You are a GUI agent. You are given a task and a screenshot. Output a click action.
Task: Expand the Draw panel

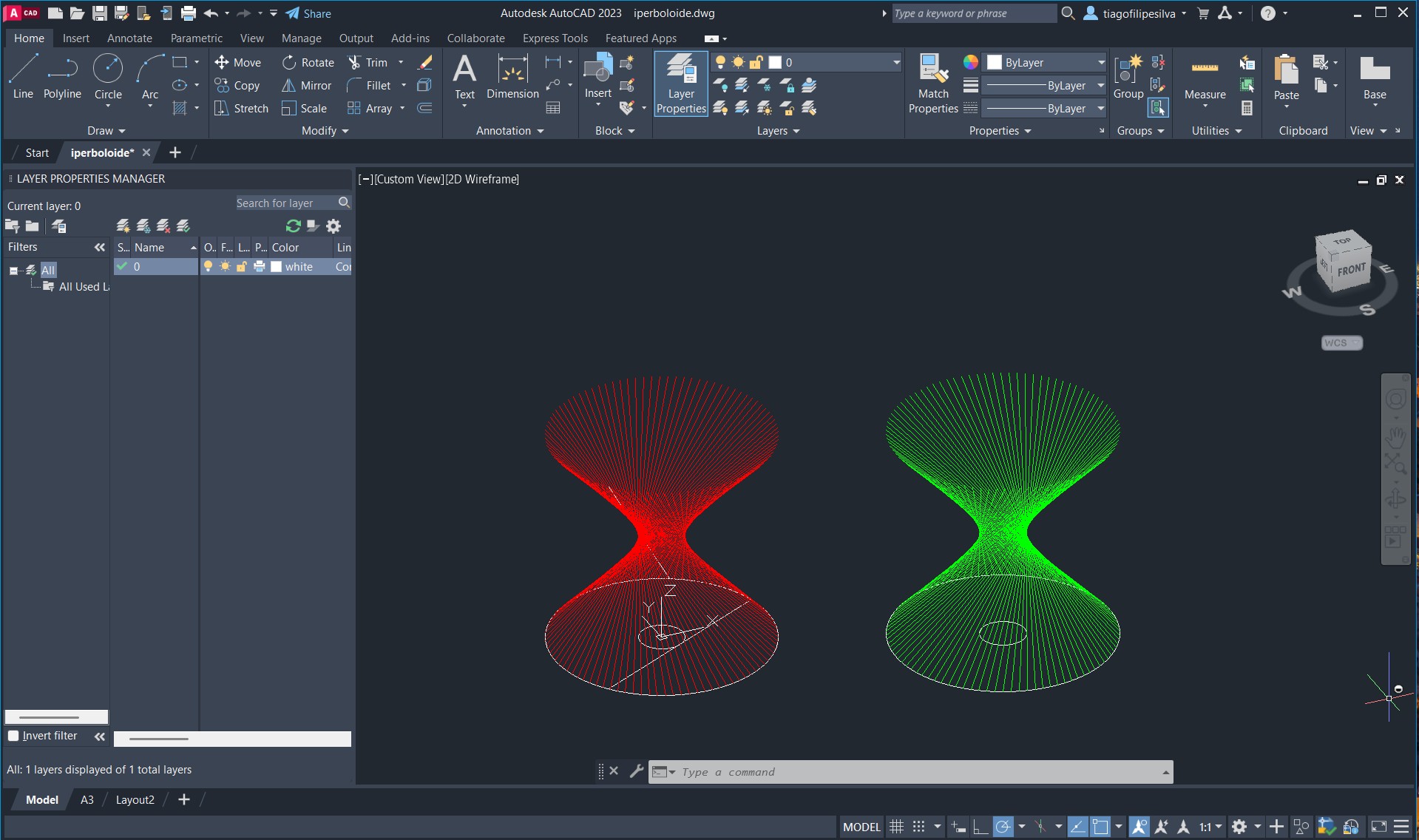tap(106, 131)
